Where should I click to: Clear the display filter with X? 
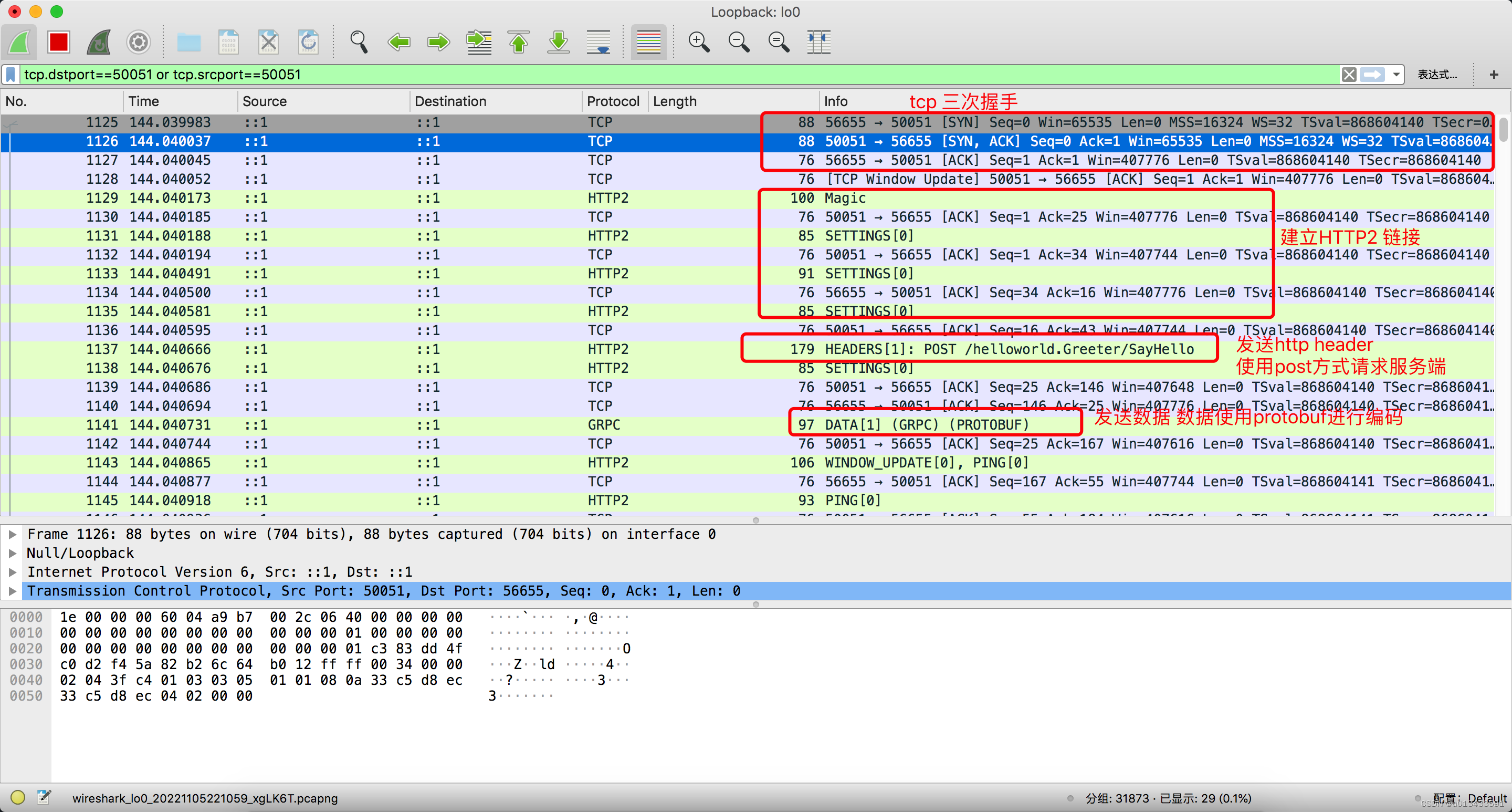click(x=1349, y=75)
